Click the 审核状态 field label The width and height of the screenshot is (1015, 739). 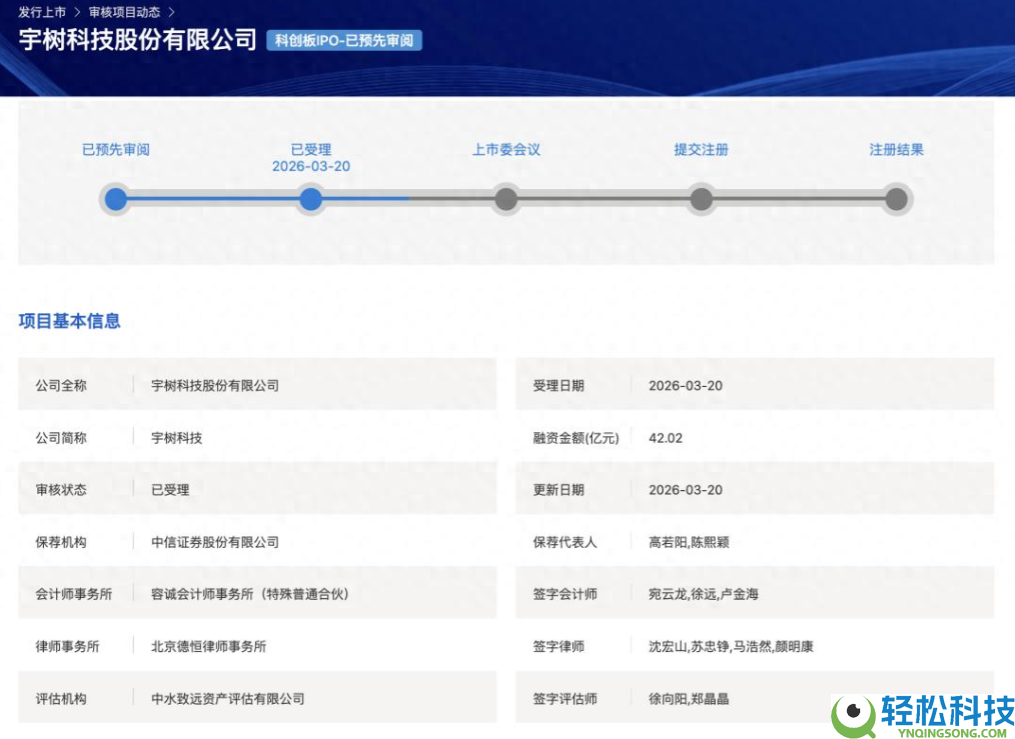[61, 490]
